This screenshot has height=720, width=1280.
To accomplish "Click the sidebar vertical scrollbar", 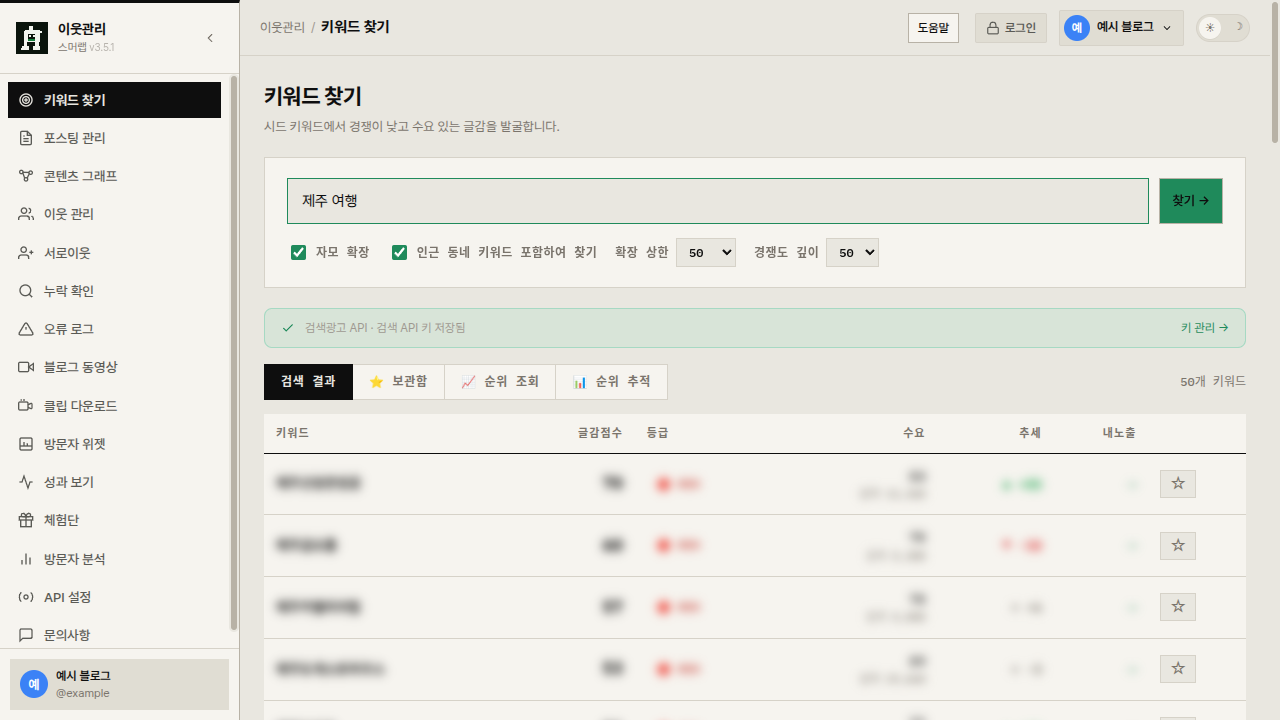I will coord(234,352).
